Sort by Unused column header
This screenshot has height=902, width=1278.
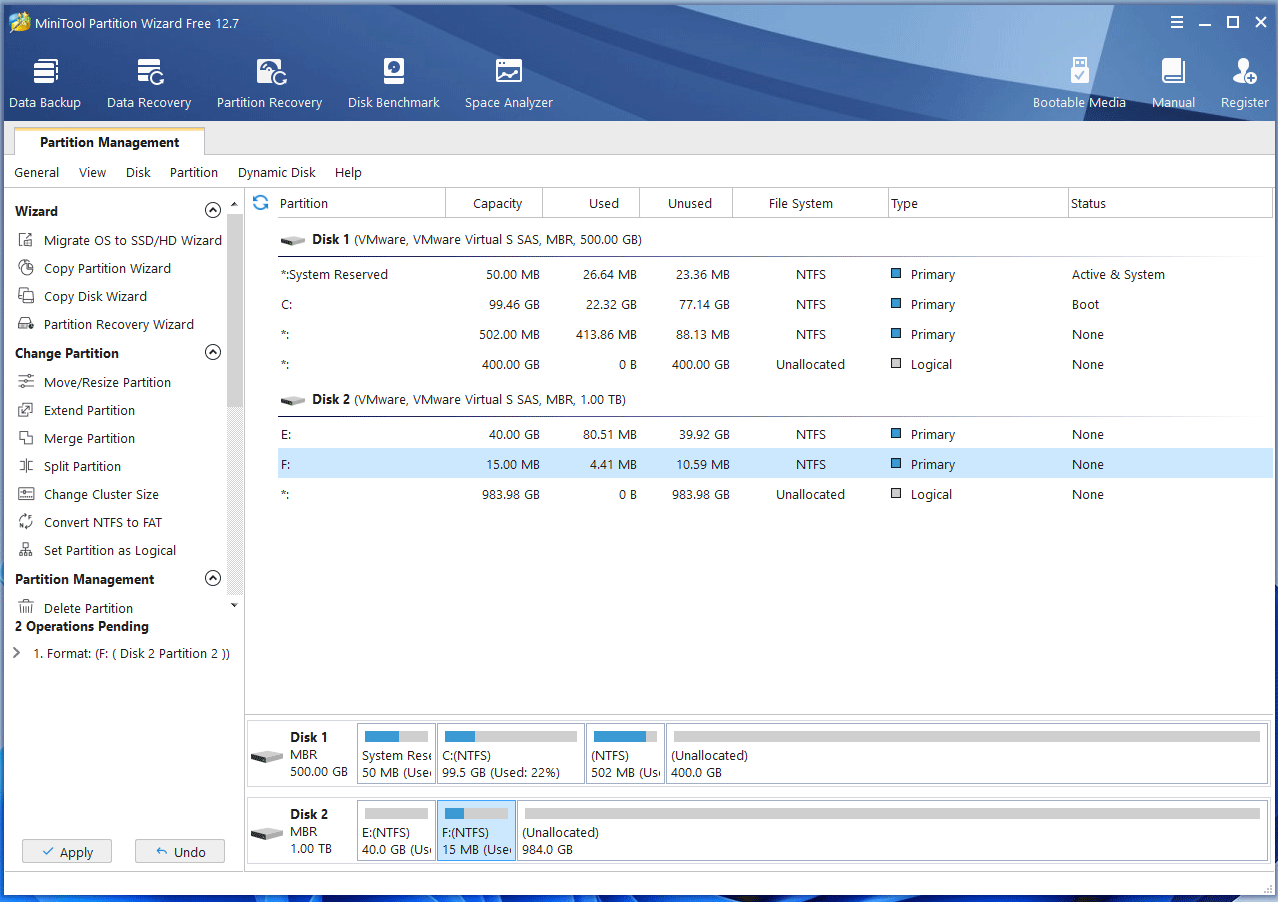[686, 203]
